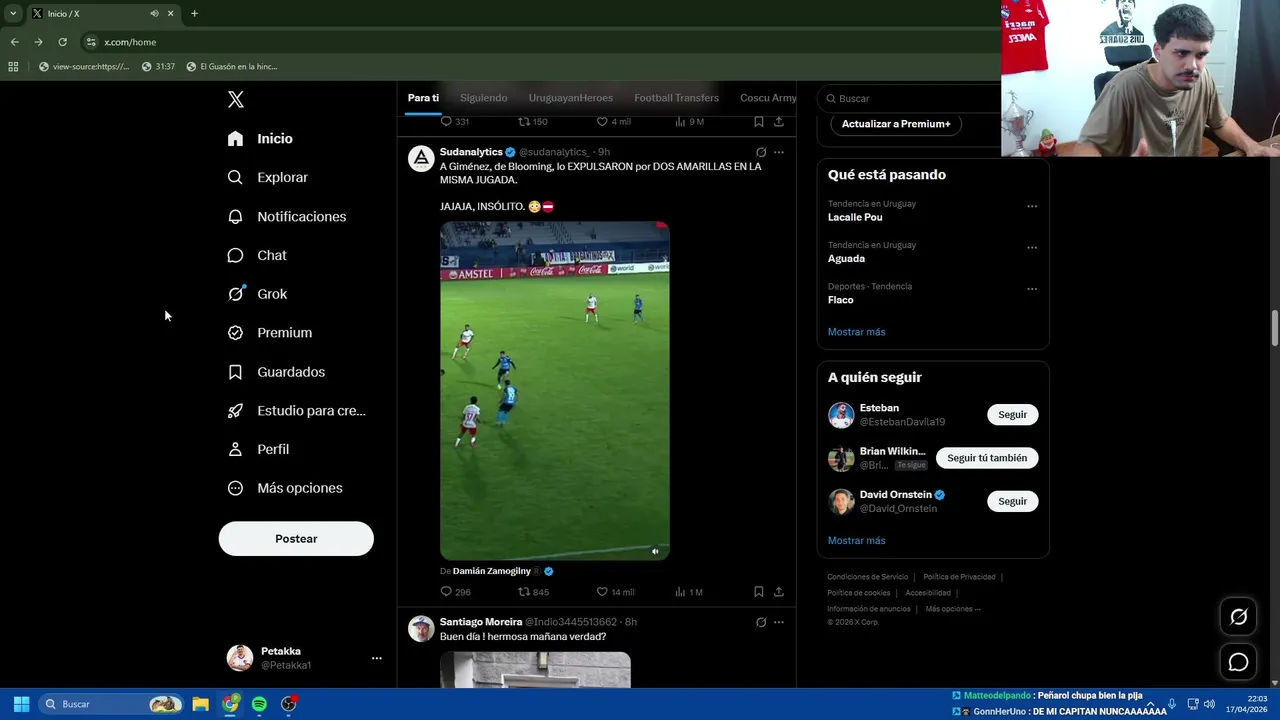1280x720 pixels.
Task: Bookmark the top post
Action: 759,122
